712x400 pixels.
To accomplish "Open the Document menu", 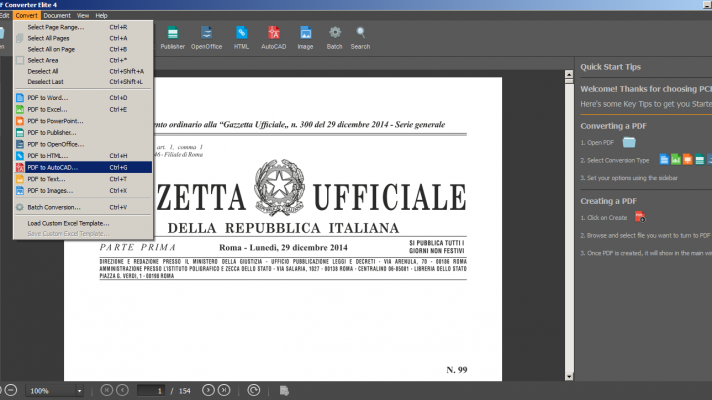I will pos(56,16).
